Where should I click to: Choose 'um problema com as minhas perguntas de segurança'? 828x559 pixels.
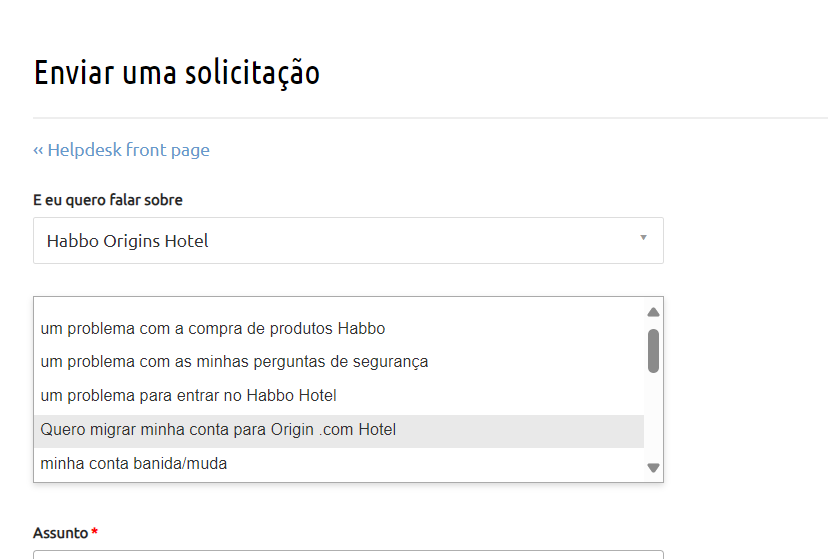click(234, 361)
